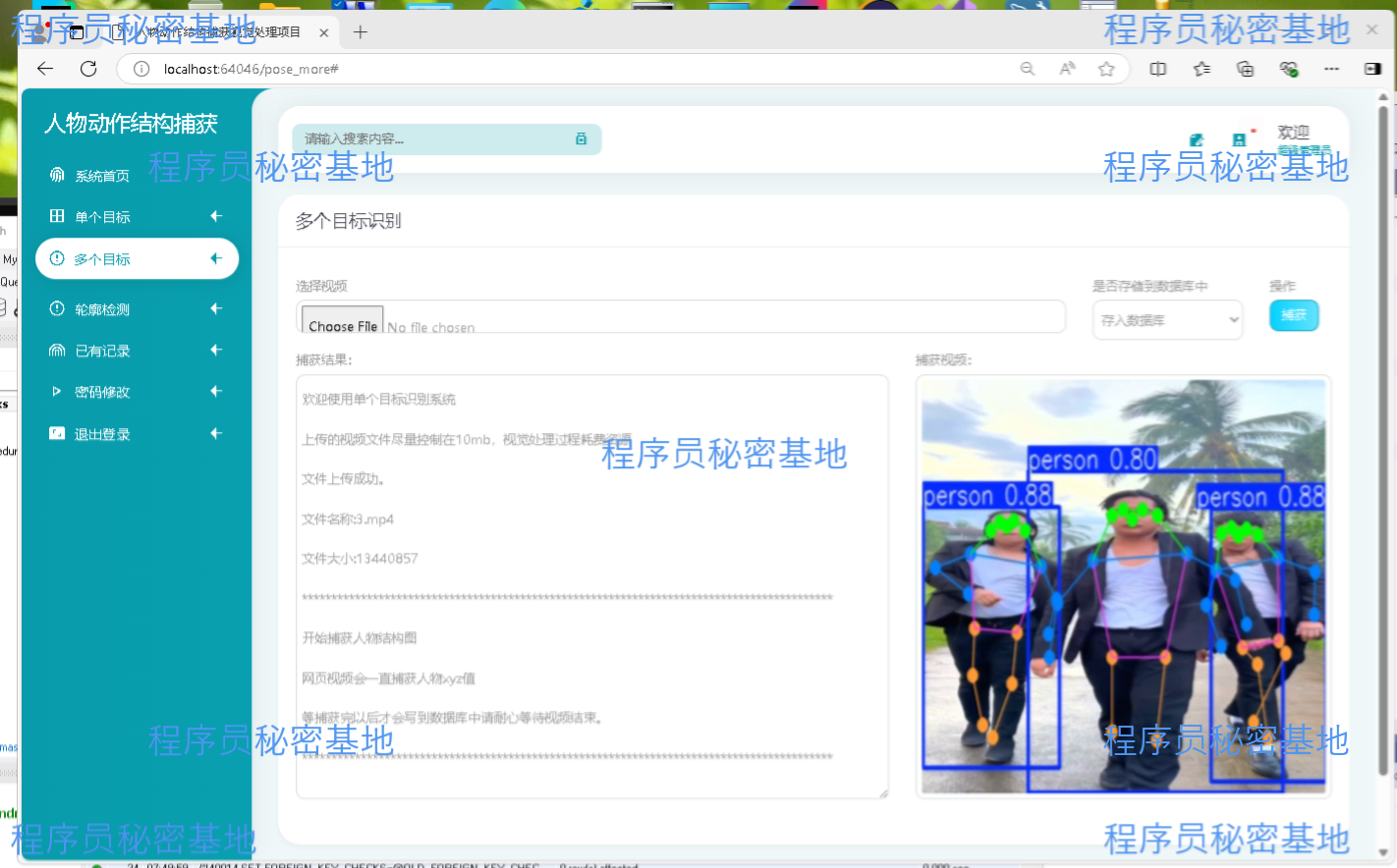Click the 文件名称:3.mp4 line
Viewport: 1397px width, 868px height.
tap(348, 519)
